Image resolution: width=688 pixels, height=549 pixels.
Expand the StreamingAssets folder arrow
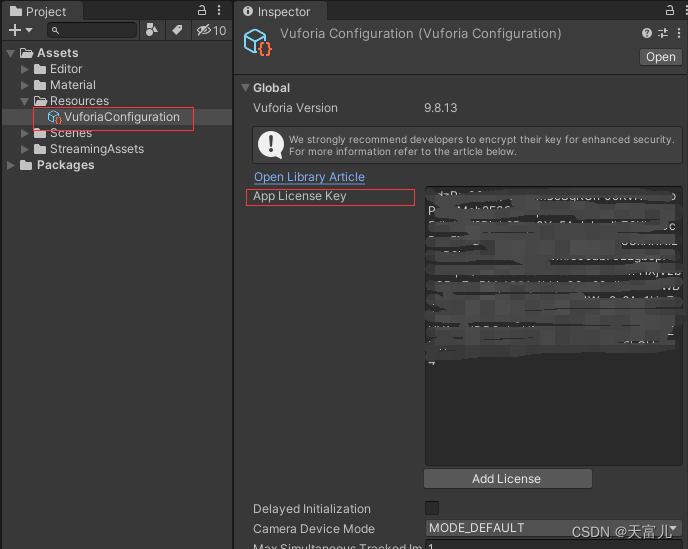point(25,149)
